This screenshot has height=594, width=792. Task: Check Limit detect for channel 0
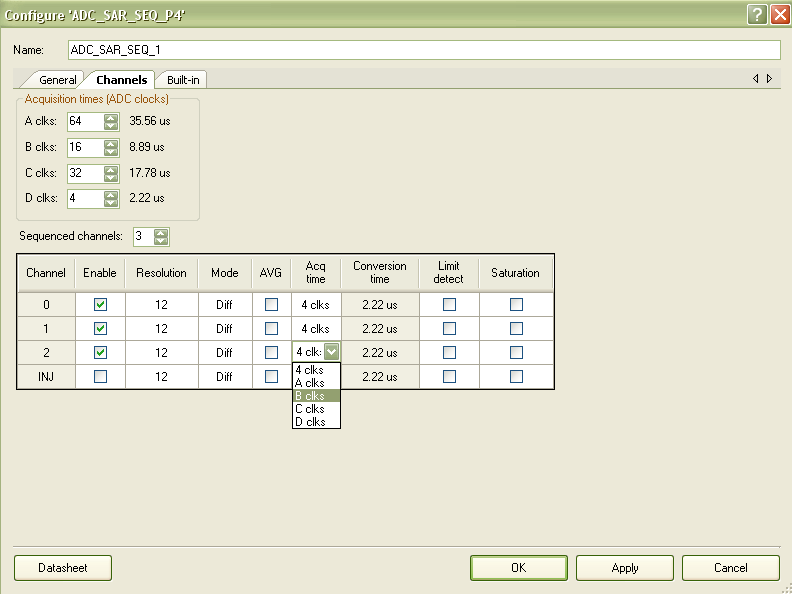pyautogui.click(x=449, y=305)
